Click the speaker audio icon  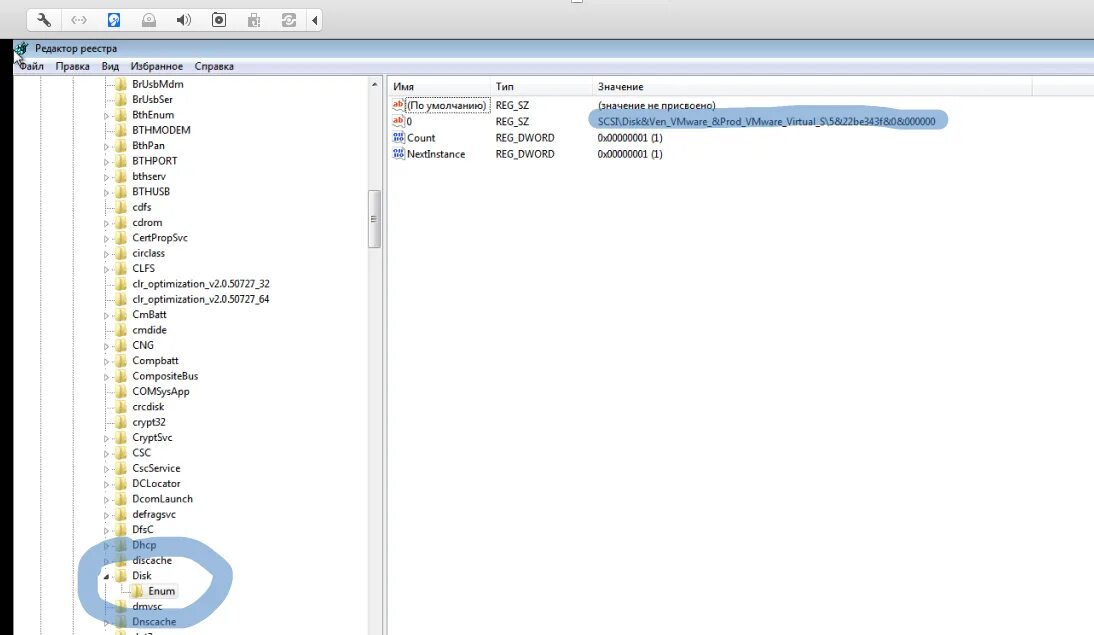[184, 19]
